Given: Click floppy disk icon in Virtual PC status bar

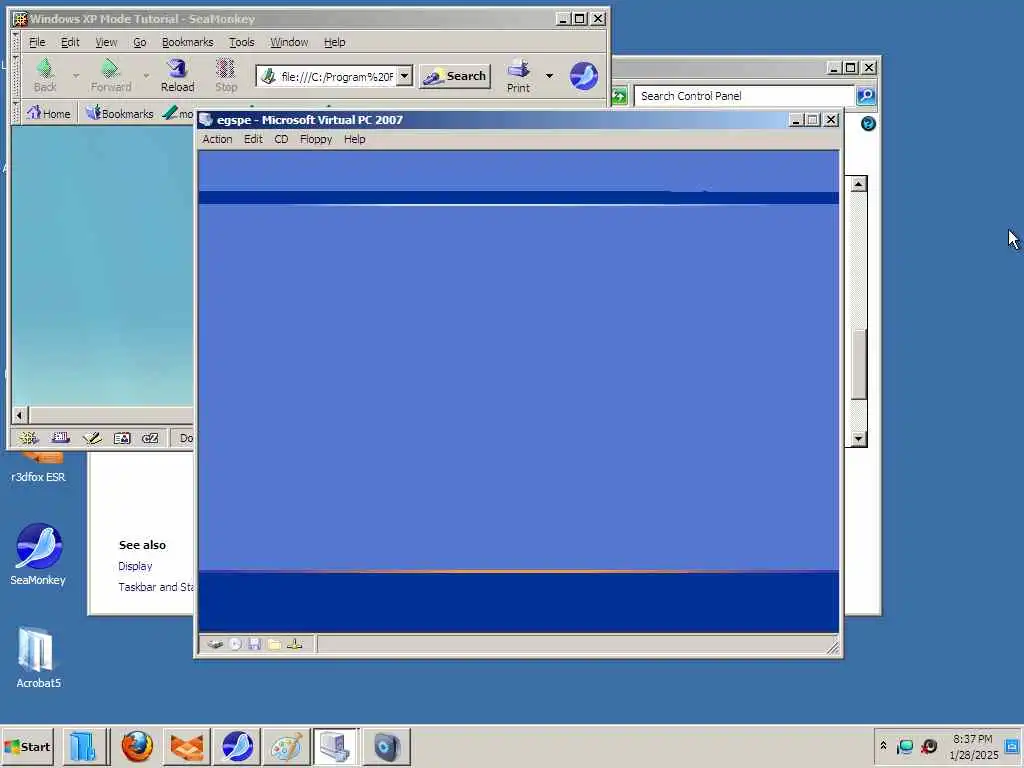Looking at the screenshot, I should [255, 645].
